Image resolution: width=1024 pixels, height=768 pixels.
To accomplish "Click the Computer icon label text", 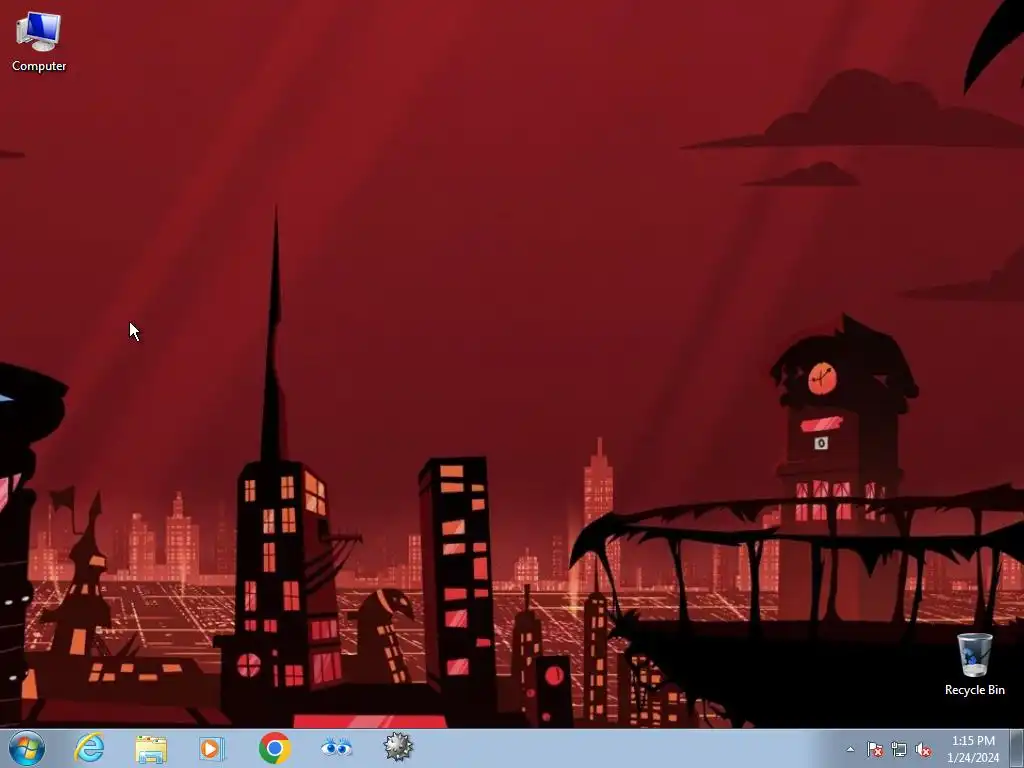I will click(39, 66).
